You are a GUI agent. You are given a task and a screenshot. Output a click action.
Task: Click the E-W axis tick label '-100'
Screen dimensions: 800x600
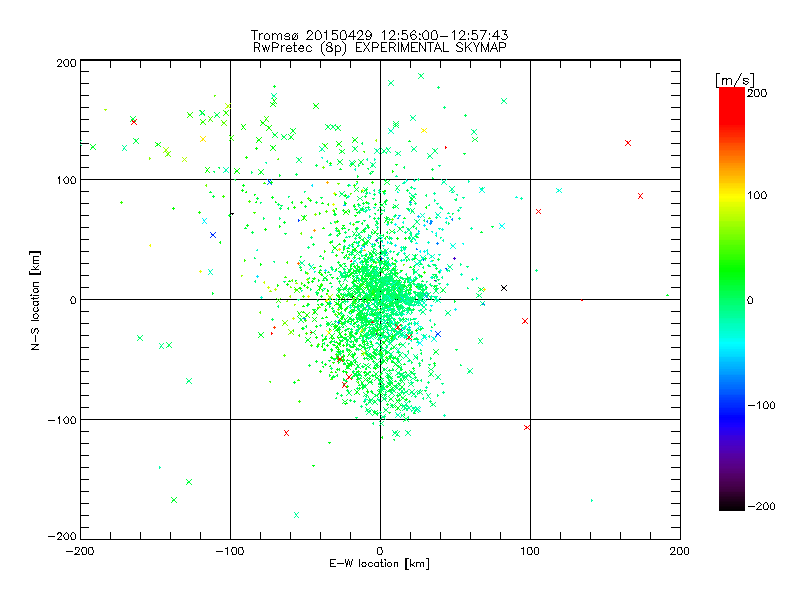point(230,551)
